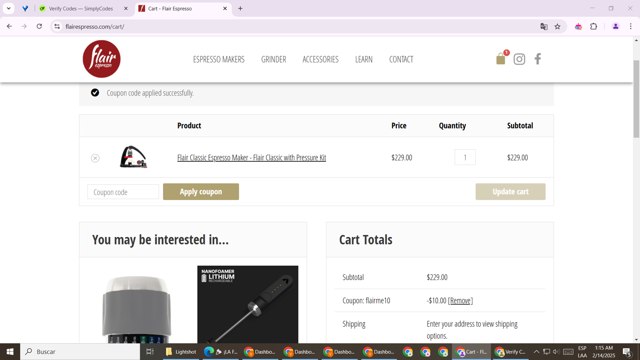Change the ESP LAA input language
The width and height of the screenshot is (640, 360).
click(582, 351)
